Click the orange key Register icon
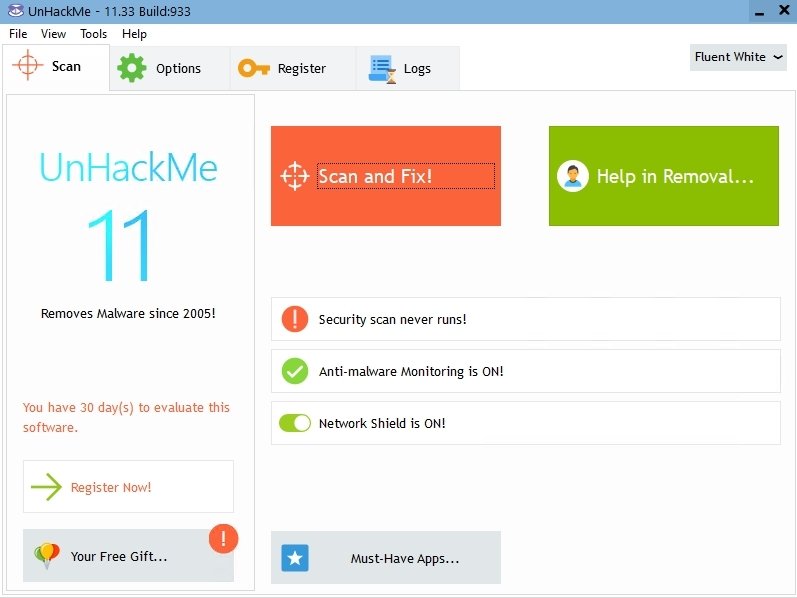Viewport: 797px width, 598px height. [254, 68]
